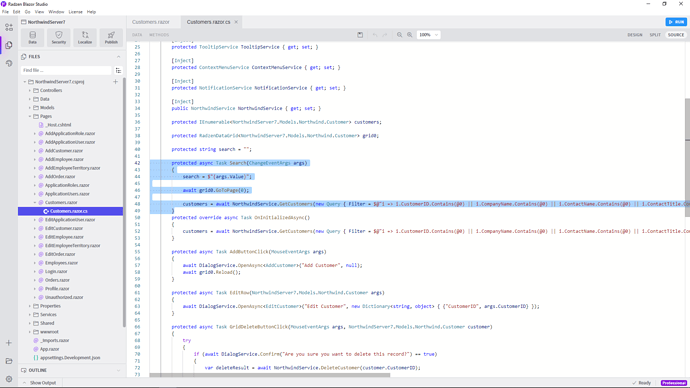
Task: Collapse the Pages folder
Action: 30,116
